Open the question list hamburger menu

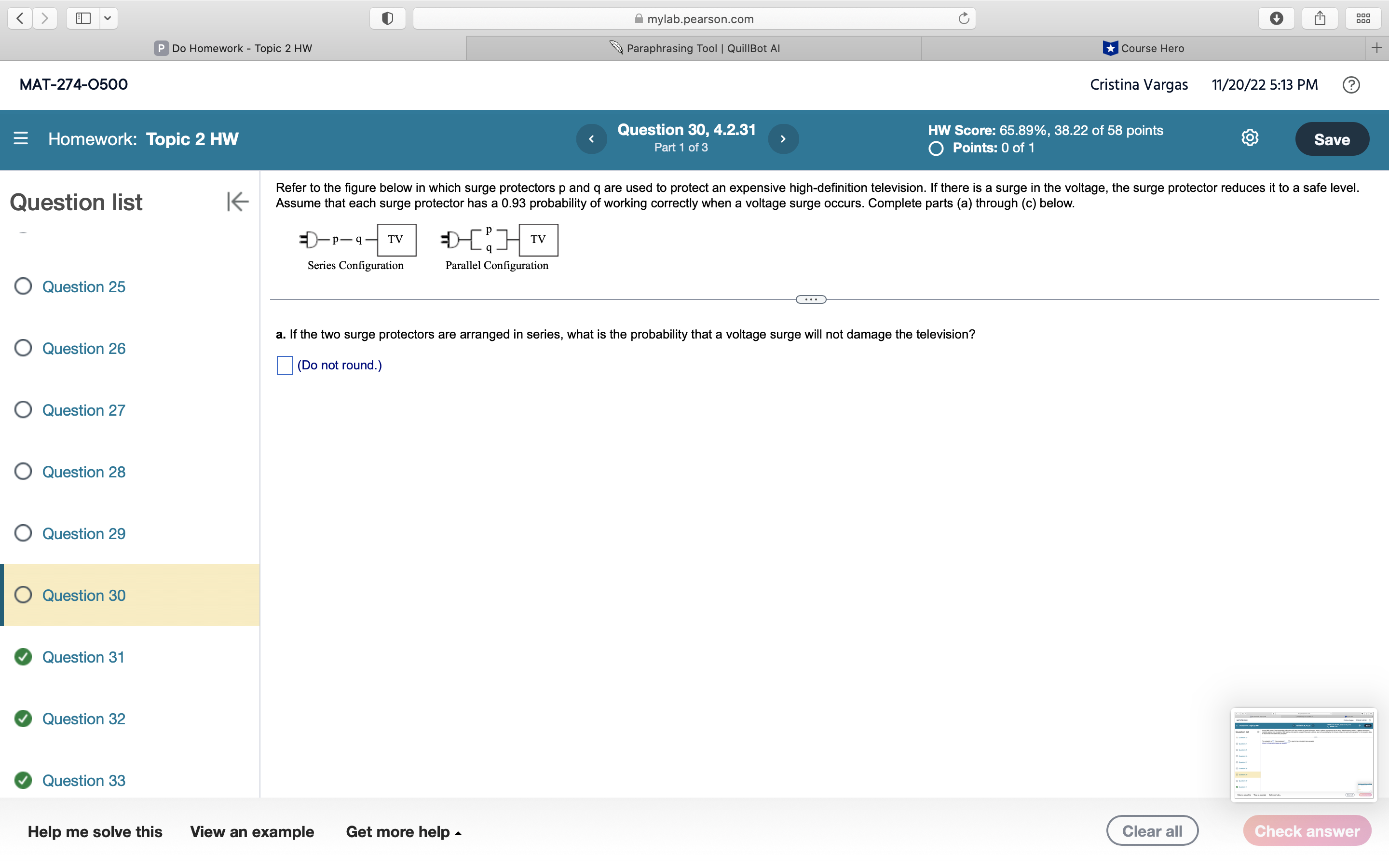pyautogui.click(x=21, y=138)
